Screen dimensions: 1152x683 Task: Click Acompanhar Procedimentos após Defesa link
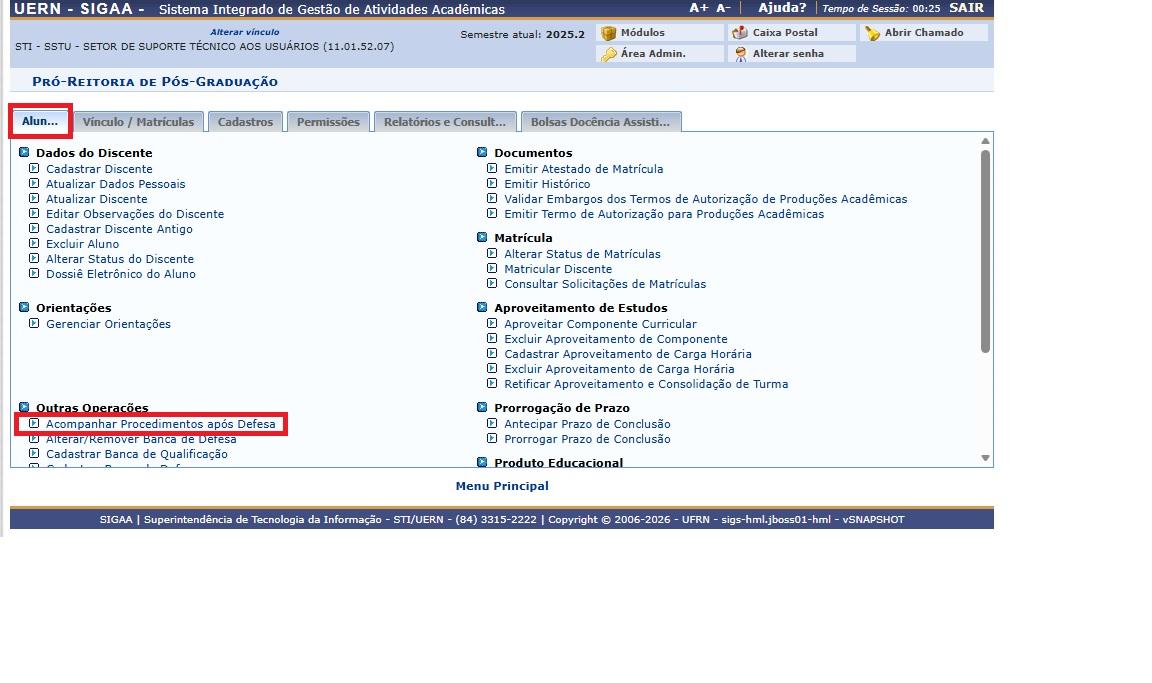point(160,424)
